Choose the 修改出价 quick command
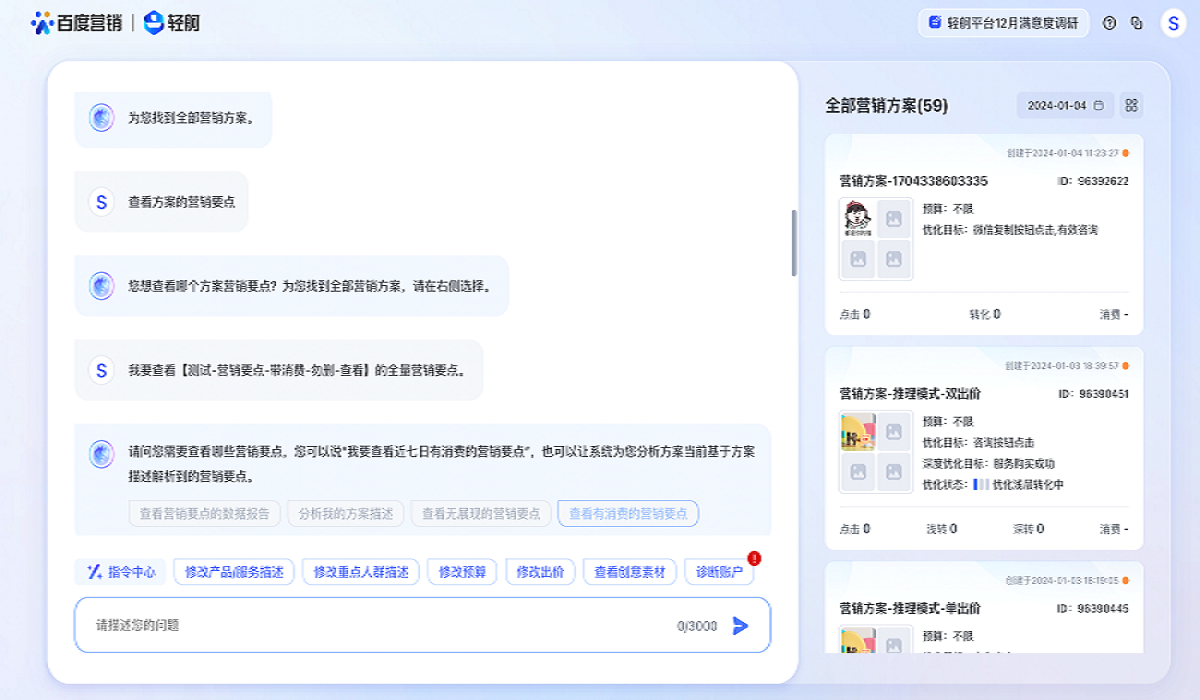 pos(540,572)
